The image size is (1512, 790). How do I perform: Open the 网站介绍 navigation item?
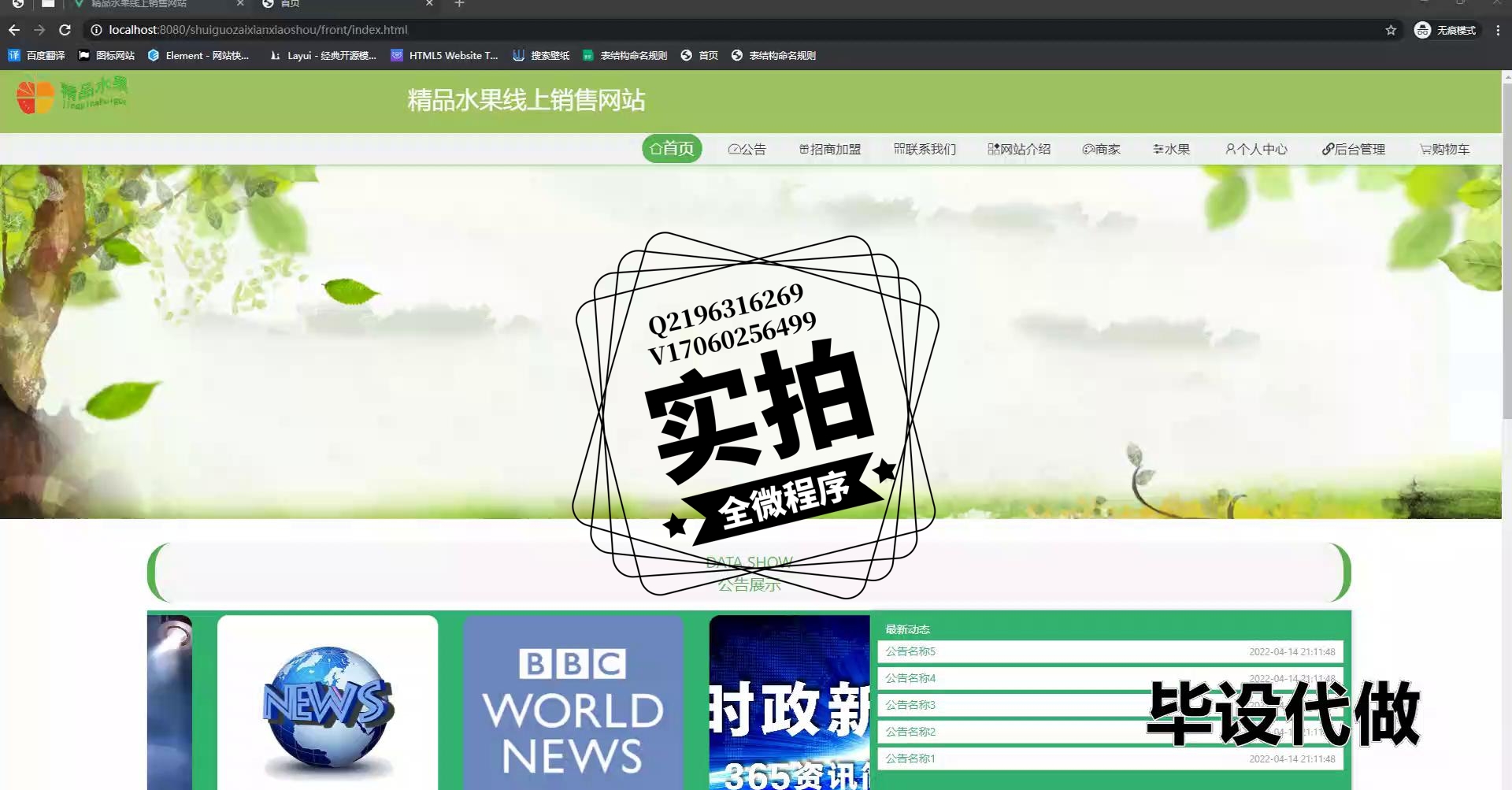(1019, 149)
